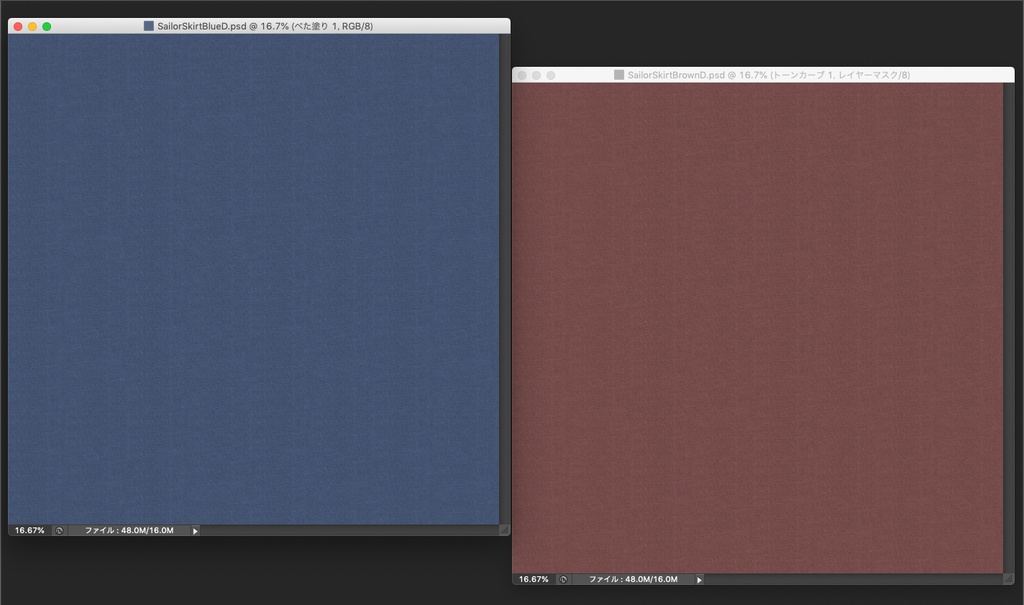Screen dimensions: 1024x605
Task: Click the SailorSkirtBrownD.psd window title text
Action: tap(769, 75)
